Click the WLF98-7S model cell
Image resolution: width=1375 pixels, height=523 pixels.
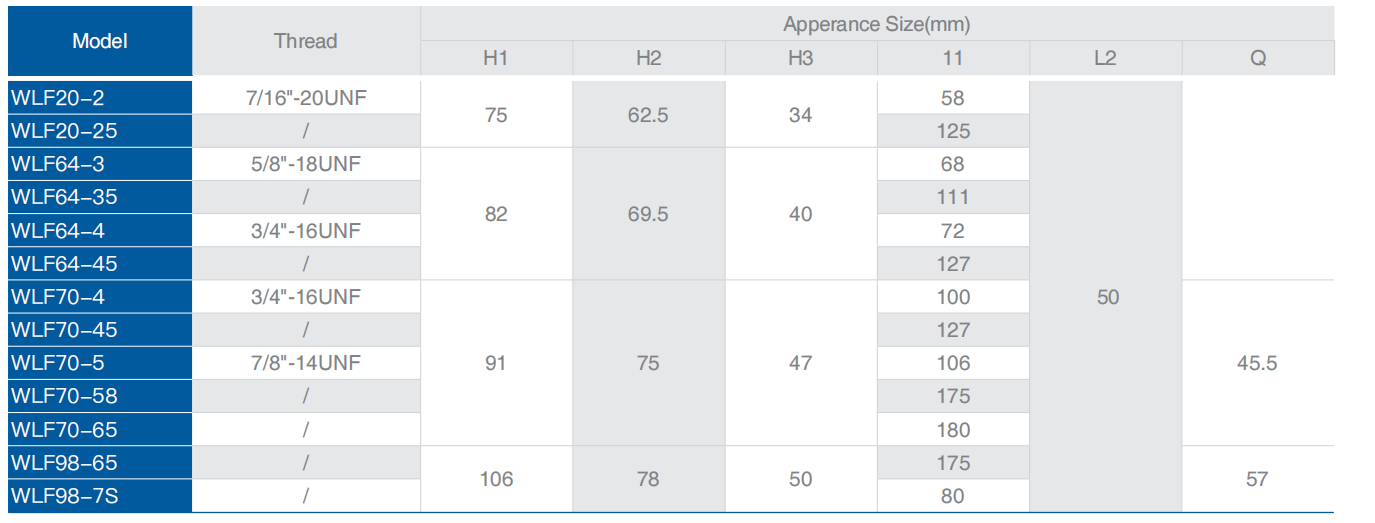pyautogui.click(x=100, y=495)
